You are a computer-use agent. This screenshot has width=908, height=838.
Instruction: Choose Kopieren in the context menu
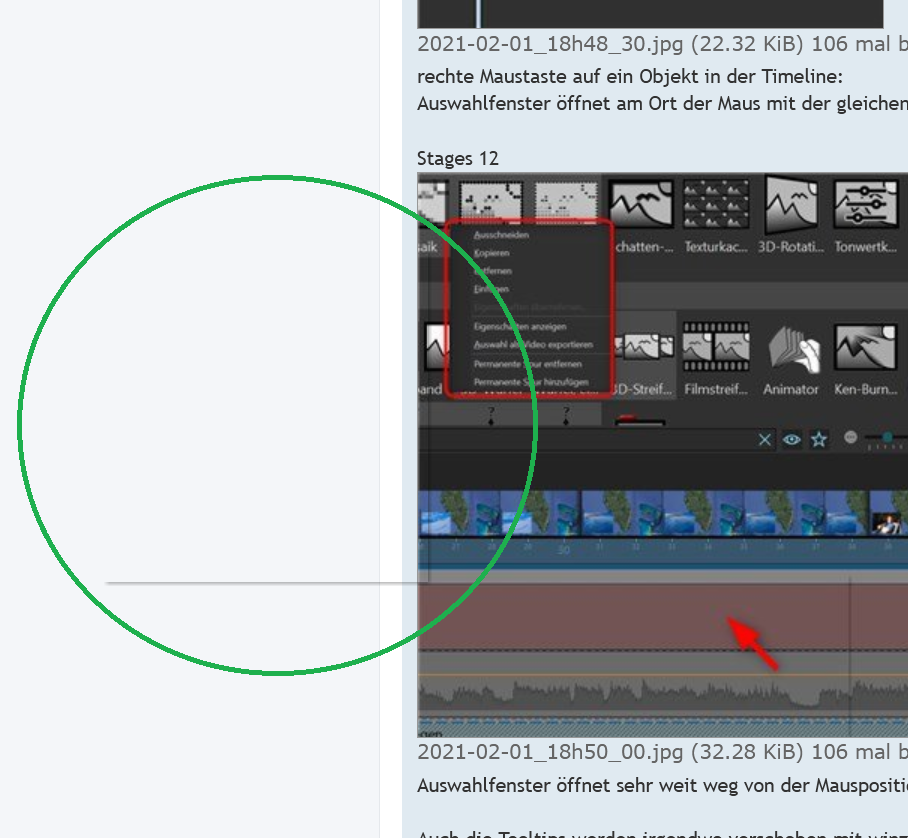pyautogui.click(x=492, y=253)
